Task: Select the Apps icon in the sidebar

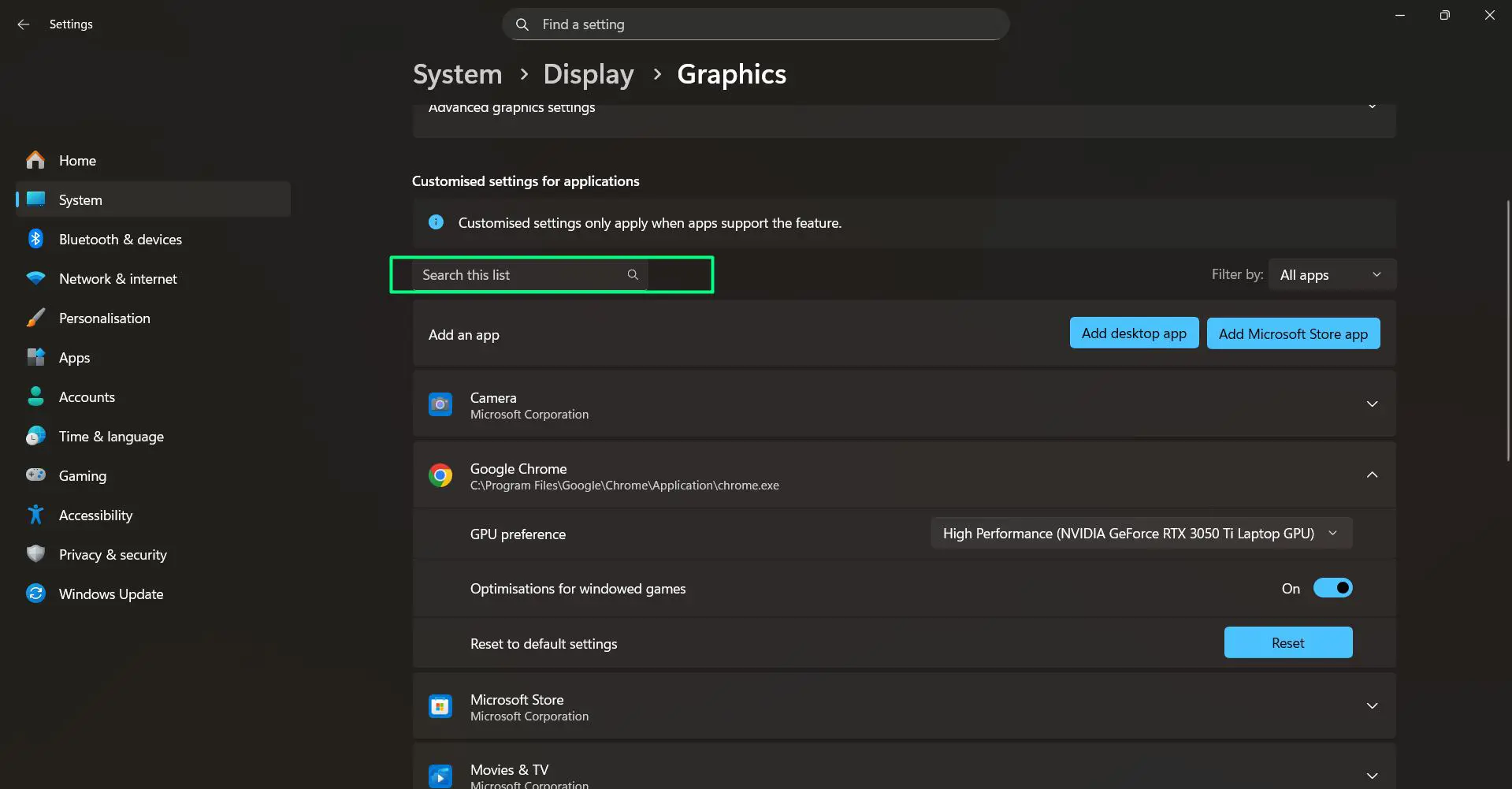Action: pos(35,357)
